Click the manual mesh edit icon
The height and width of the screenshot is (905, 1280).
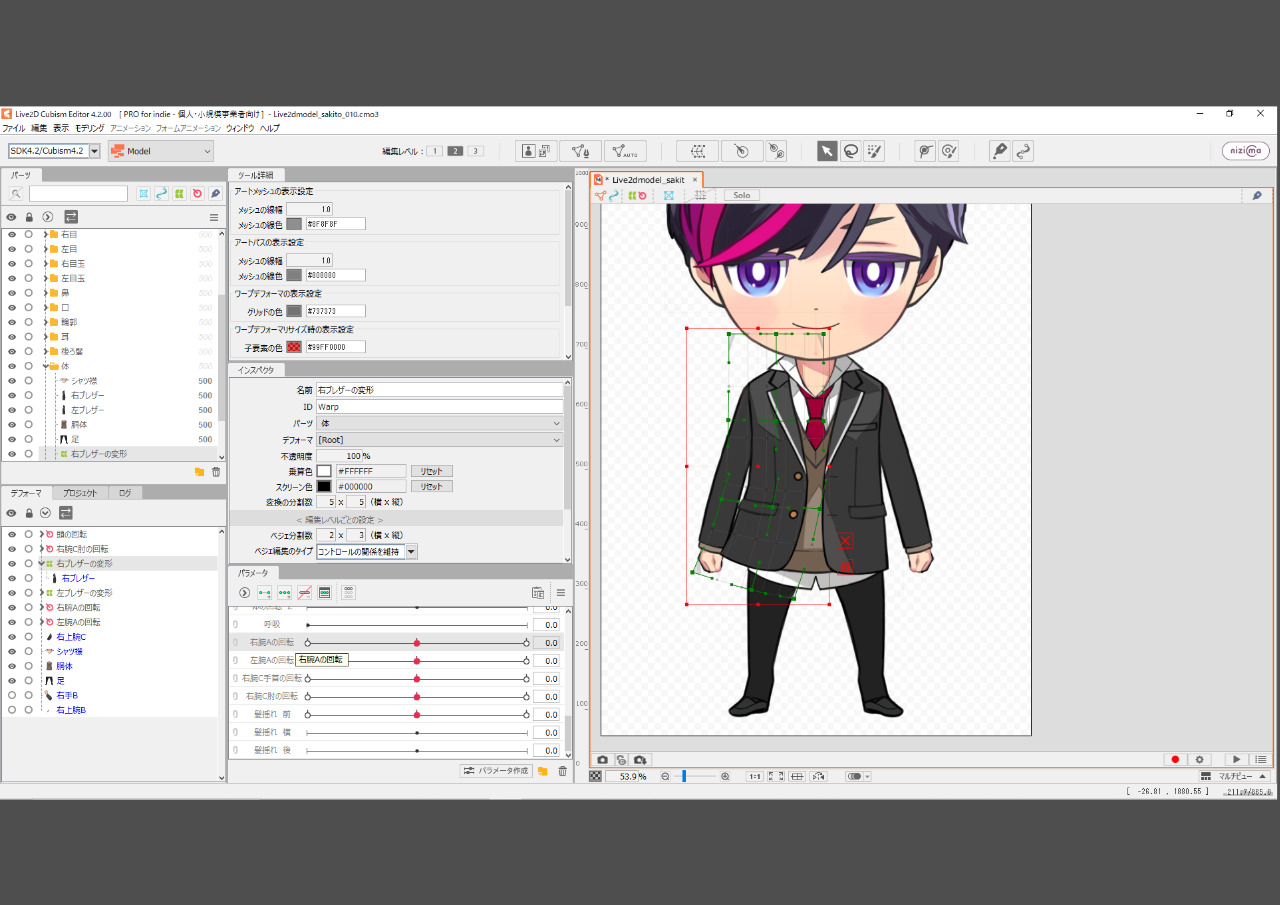coord(580,151)
